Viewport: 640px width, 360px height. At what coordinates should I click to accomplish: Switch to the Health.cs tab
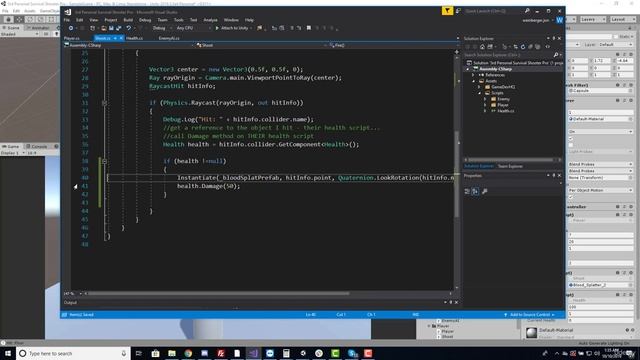click(x=134, y=38)
